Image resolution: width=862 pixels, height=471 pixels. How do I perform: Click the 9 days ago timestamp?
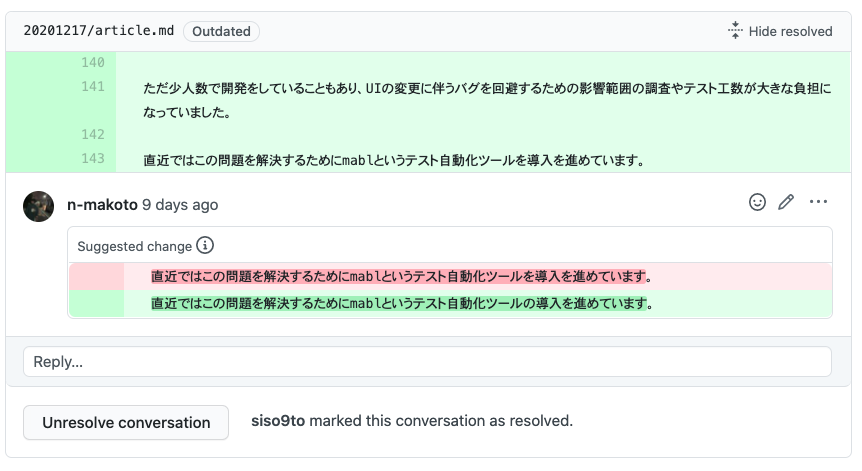coord(180,205)
